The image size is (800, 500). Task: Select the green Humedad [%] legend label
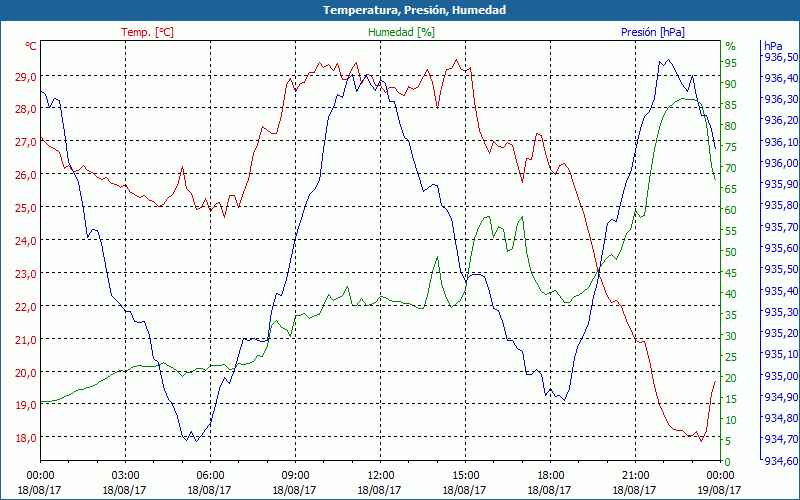(401, 32)
